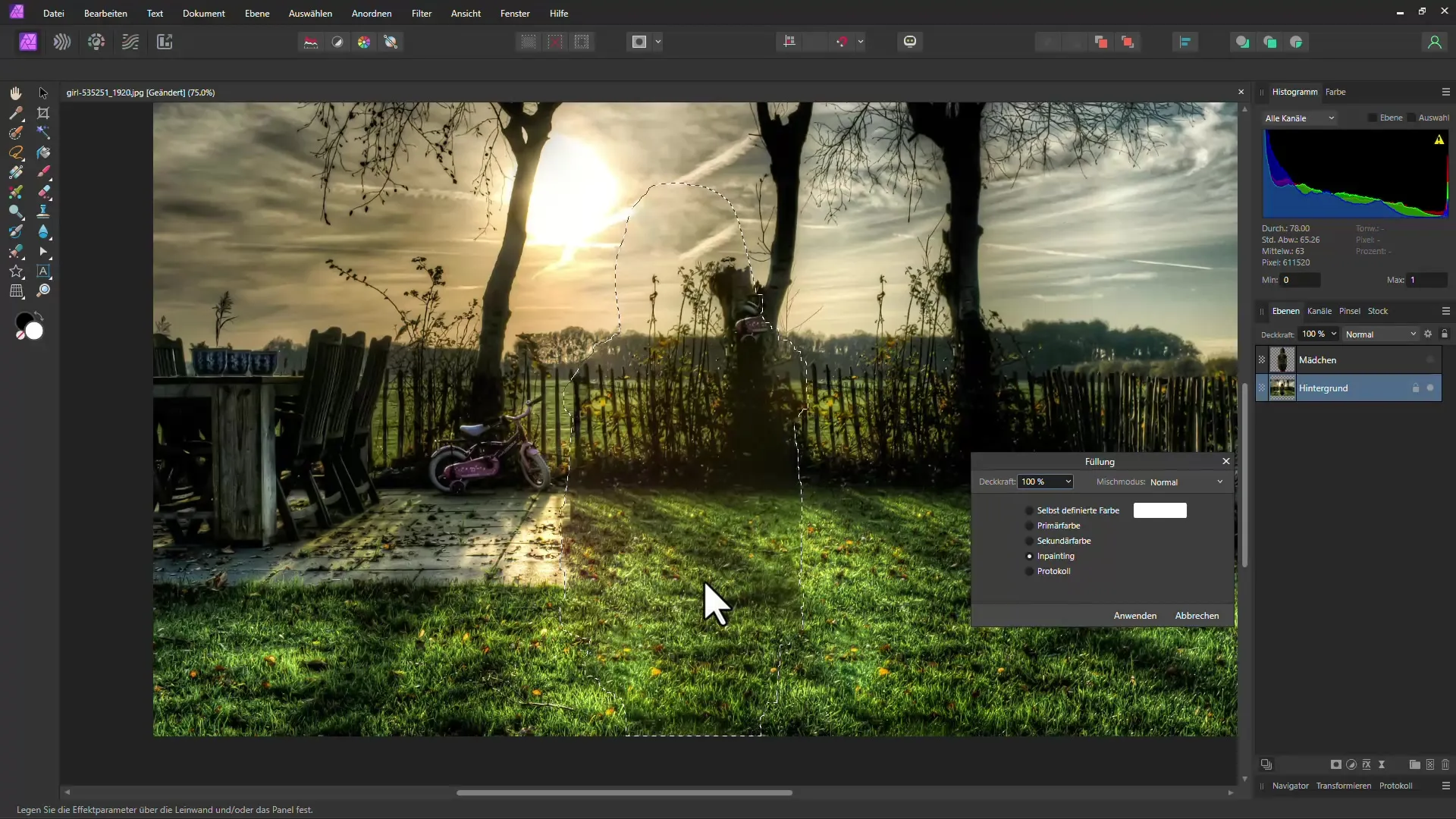1456x819 pixels.
Task: Enable the Auswahl histogram checkbox
Action: (x=1411, y=118)
